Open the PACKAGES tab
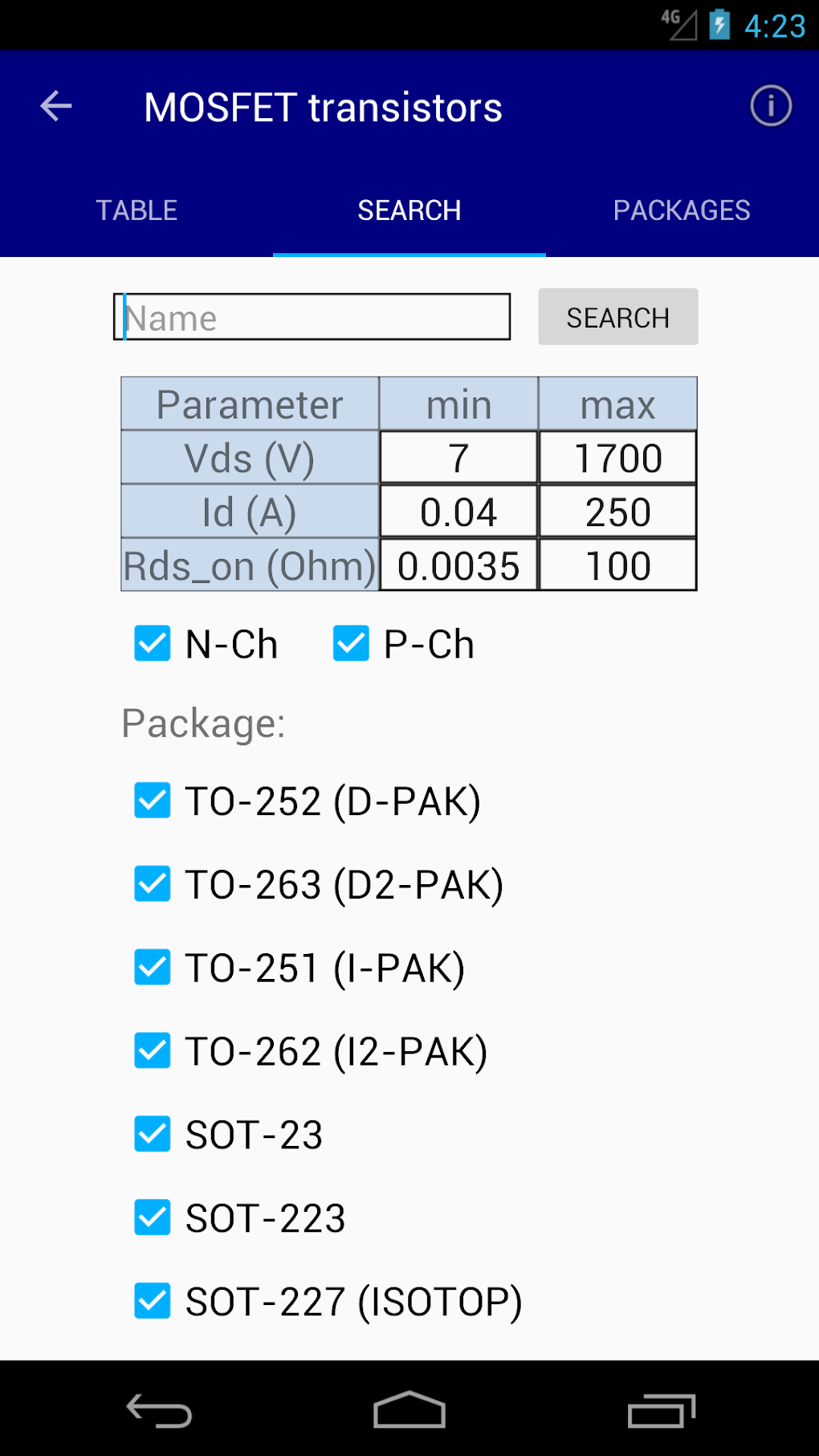Screen dimensions: 819x1456 pyautogui.click(x=682, y=210)
